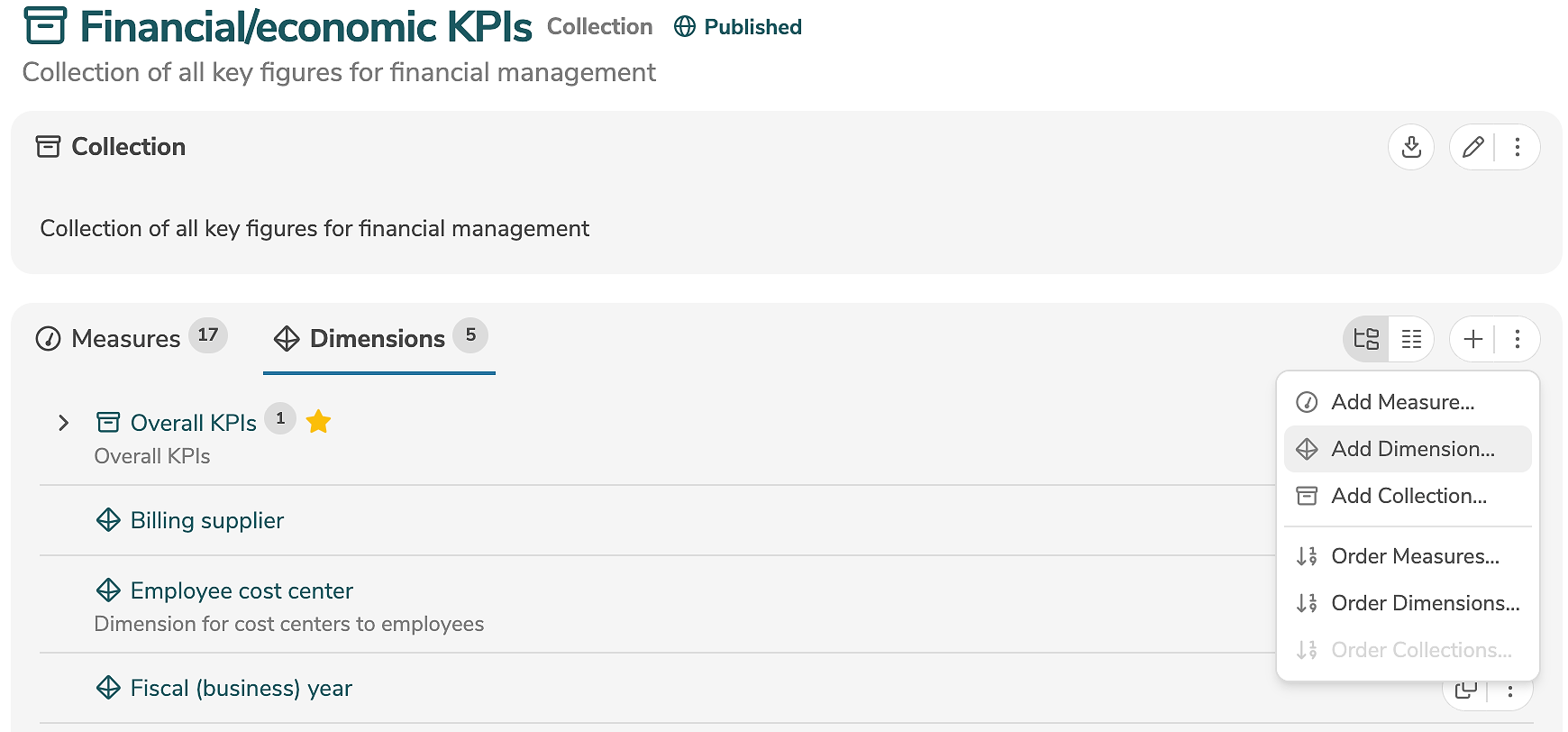Open the three-dot menu beside plus button
The image size is (1568, 732).
(x=1518, y=339)
